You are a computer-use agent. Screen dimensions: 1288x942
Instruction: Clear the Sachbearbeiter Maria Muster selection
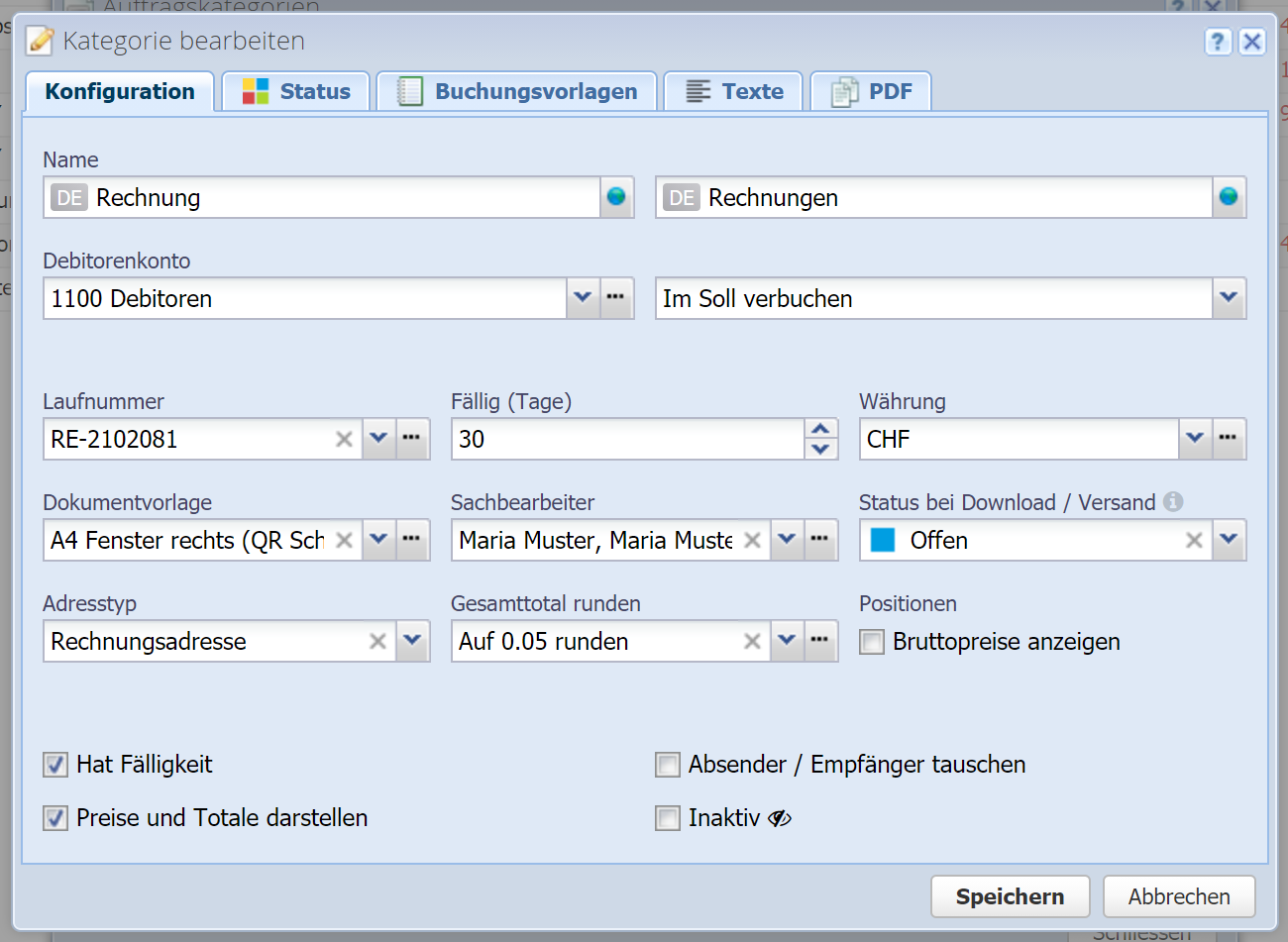[752, 540]
